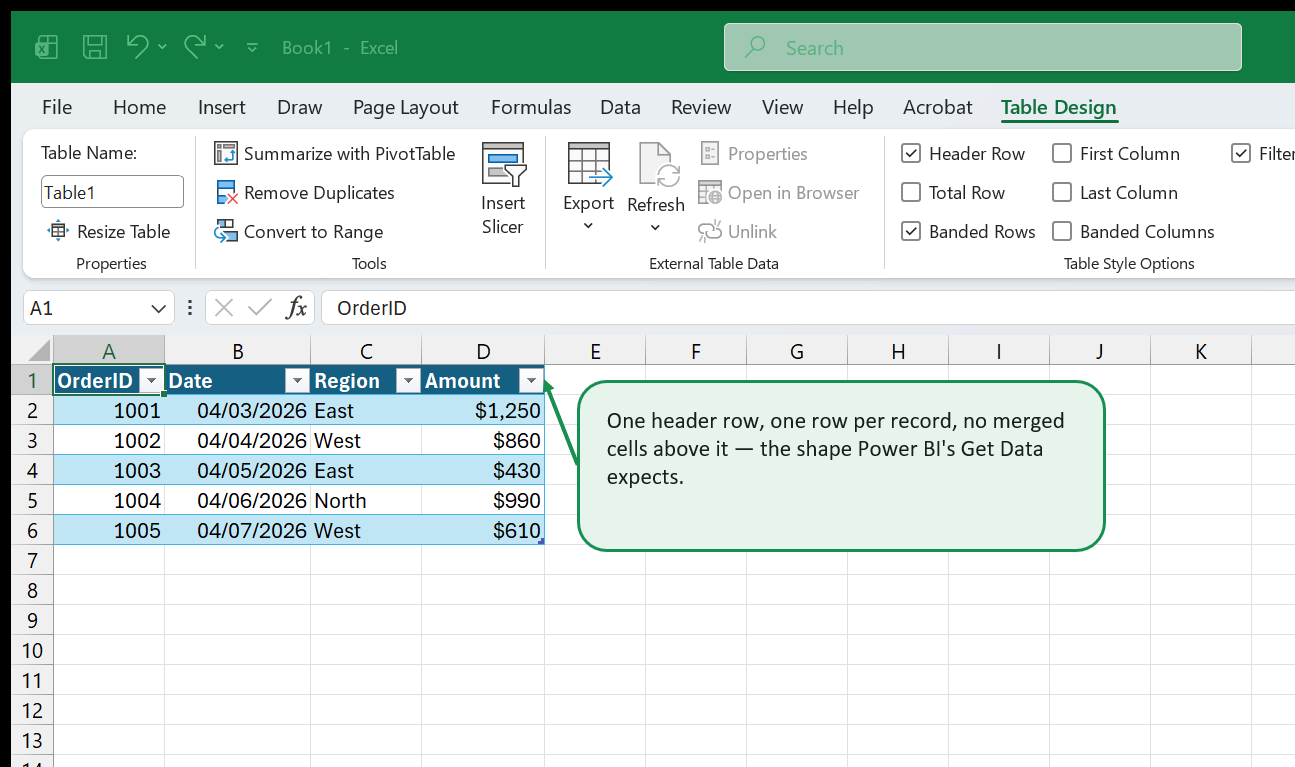Viewport: 1295px width, 767px height.
Task: Click external data Properties button
Action: coord(754,154)
